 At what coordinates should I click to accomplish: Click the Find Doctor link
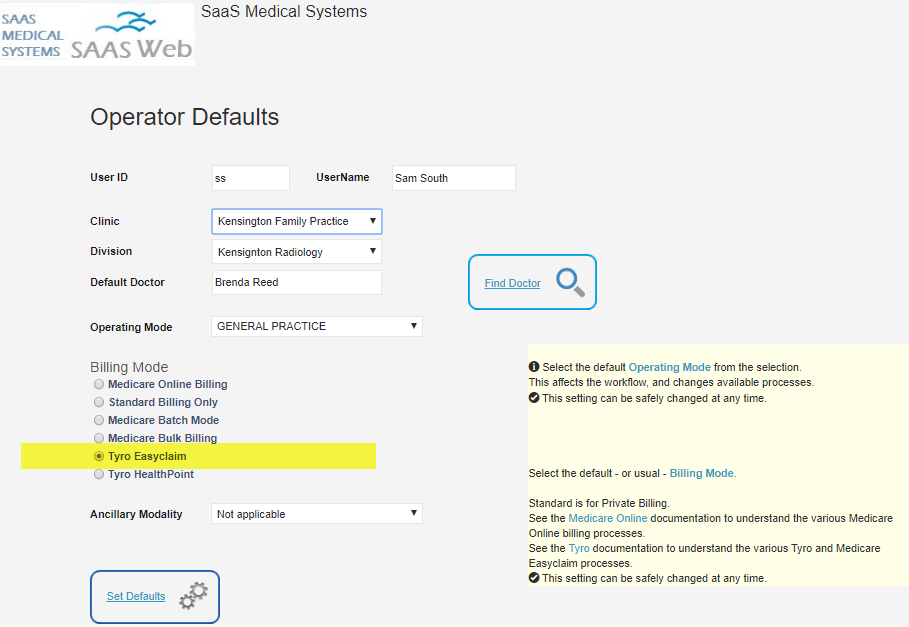[512, 283]
